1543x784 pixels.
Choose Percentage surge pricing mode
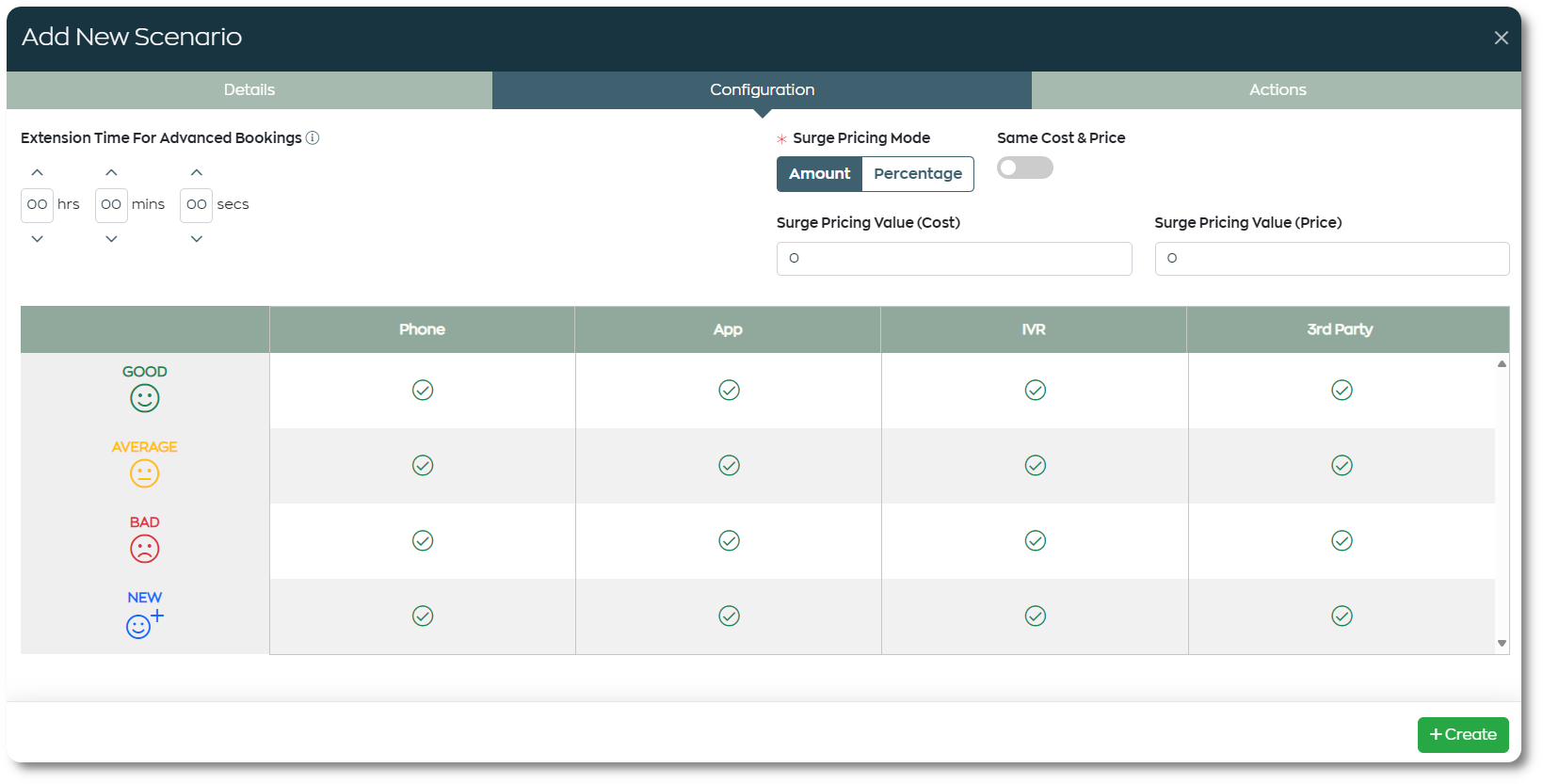pos(918,174)
